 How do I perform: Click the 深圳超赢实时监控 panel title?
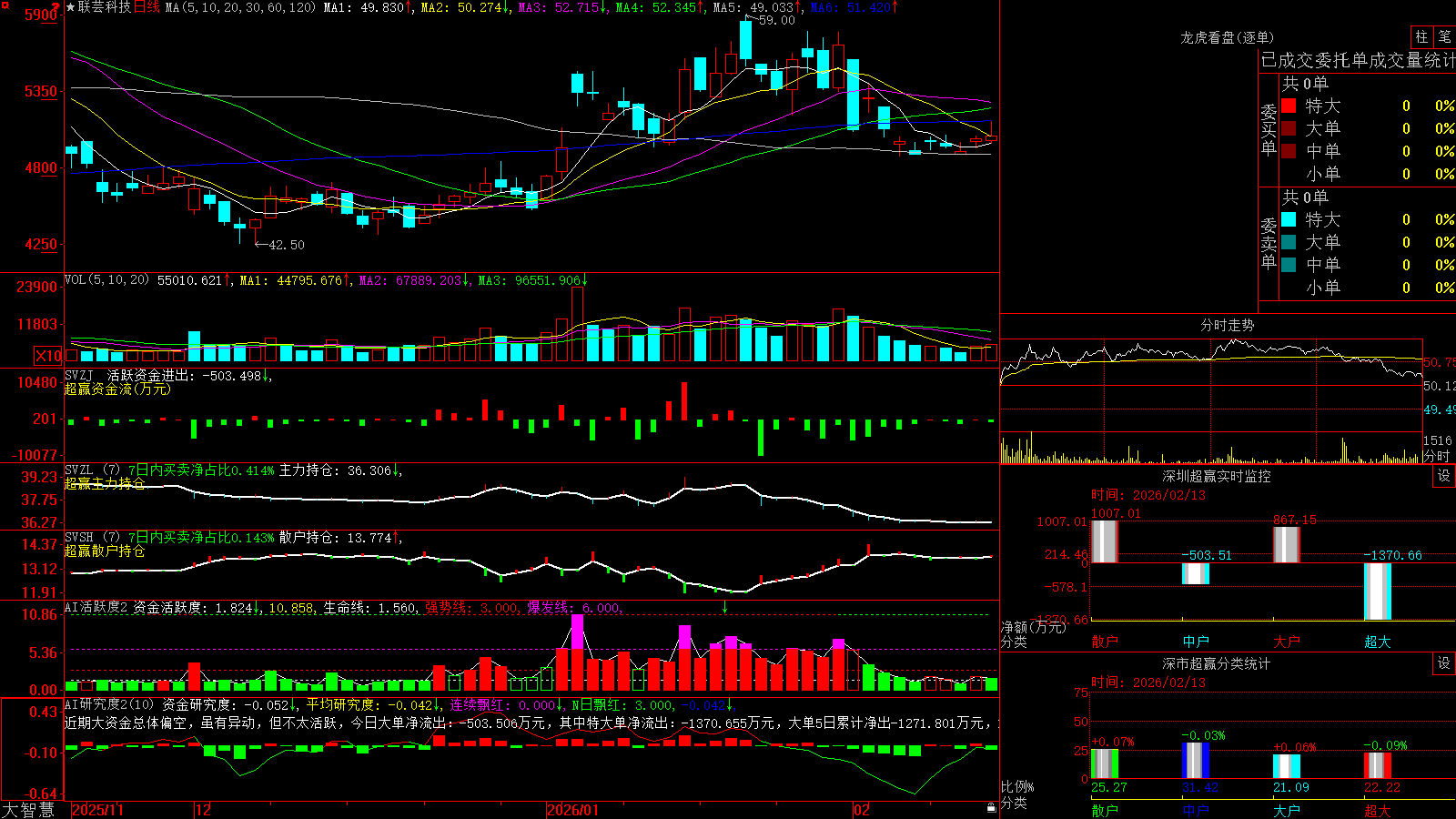point(1217,476)
